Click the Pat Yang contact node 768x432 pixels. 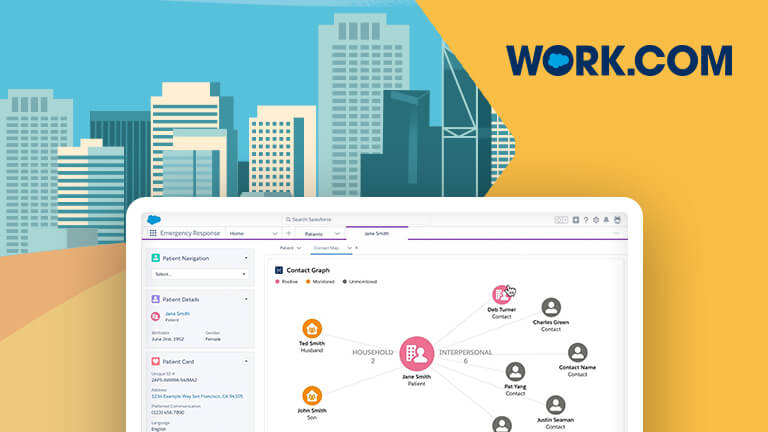[x=515, y=372]
